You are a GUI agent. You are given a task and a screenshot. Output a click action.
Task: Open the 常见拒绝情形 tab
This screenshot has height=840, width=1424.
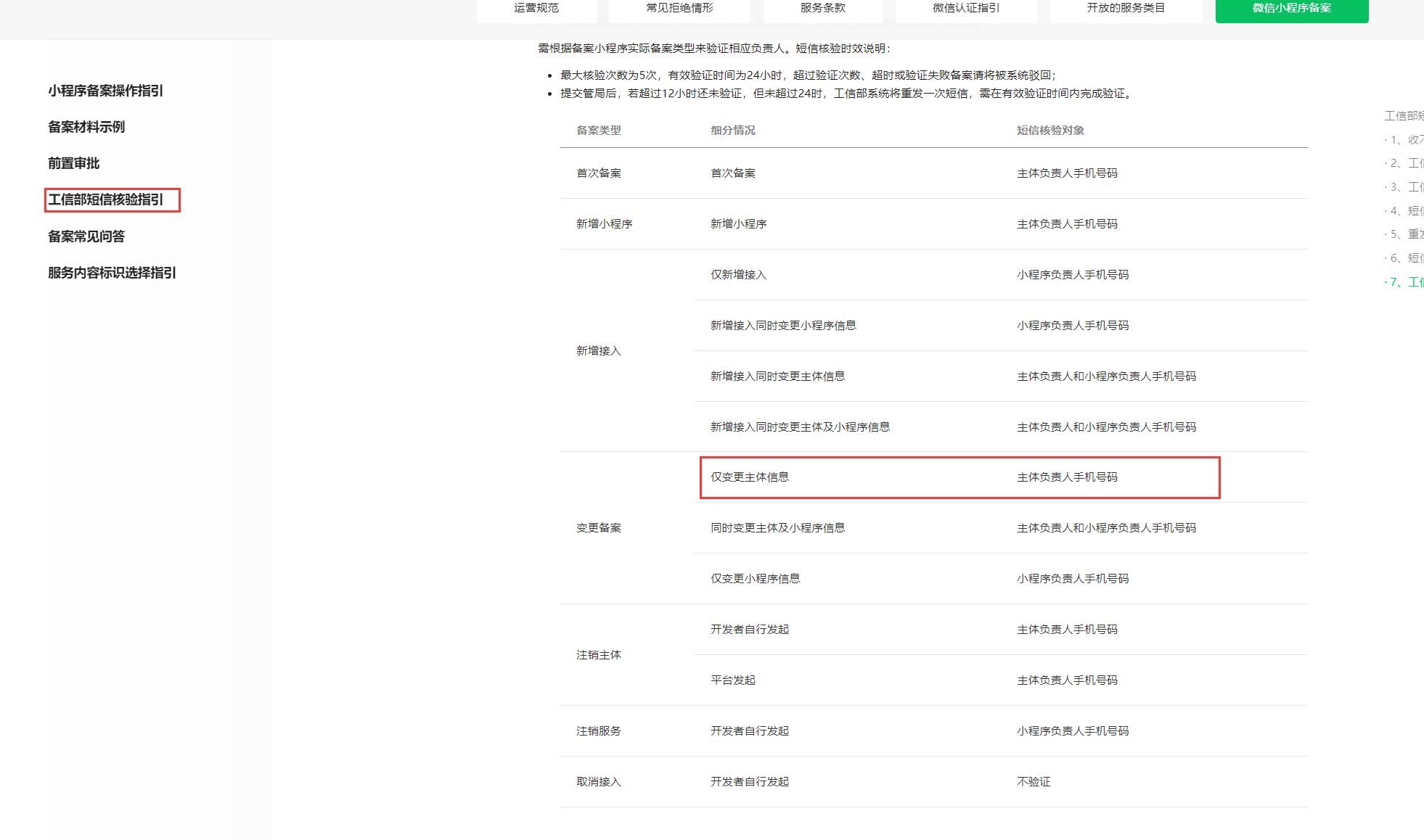(679, 8)
